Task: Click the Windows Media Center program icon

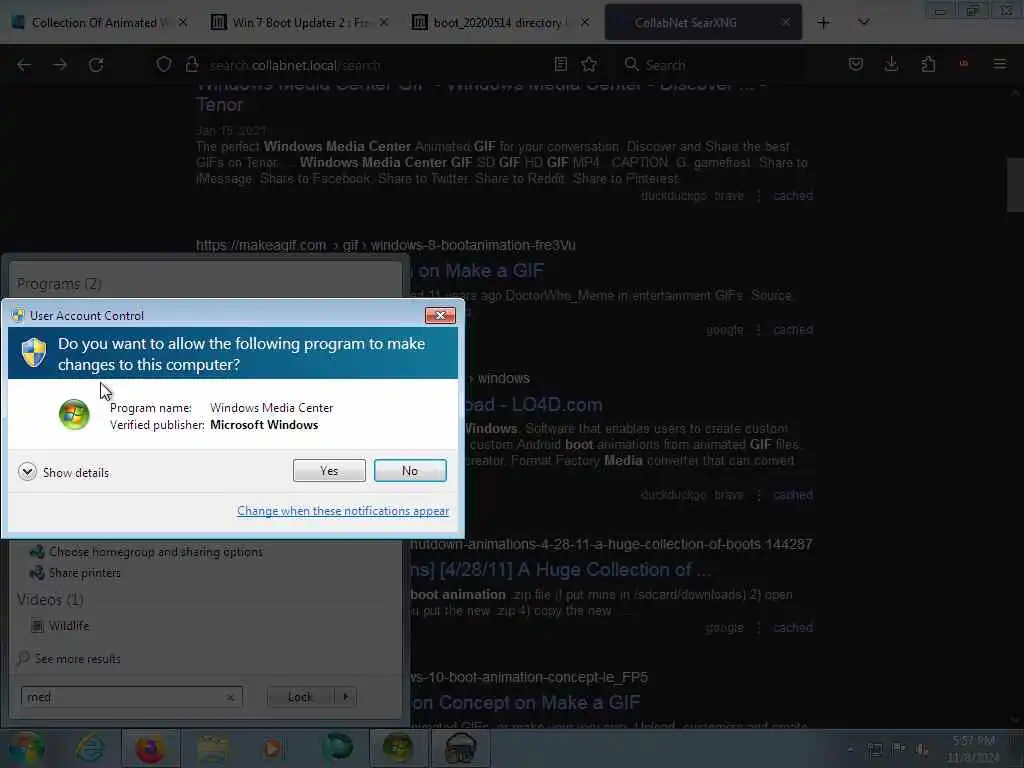Action: point(74,415)
